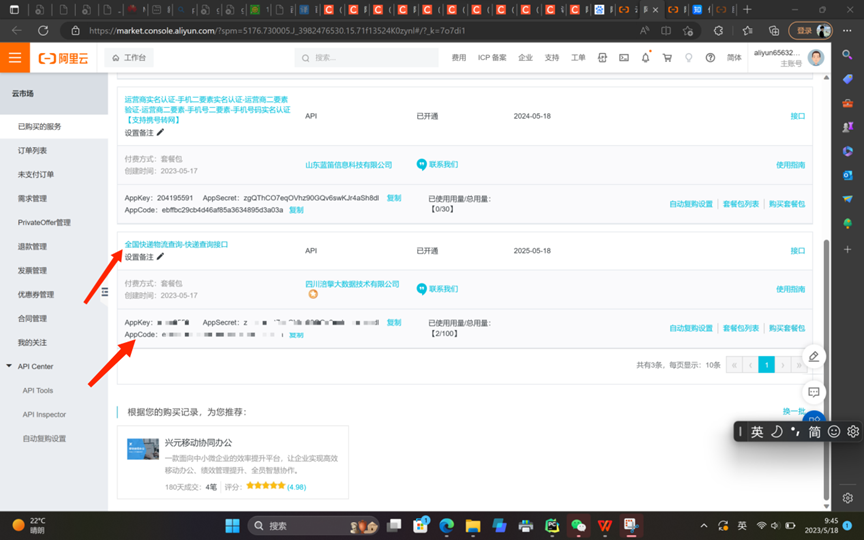
Task: Open IME emoji panel
Action: (834, 431)
